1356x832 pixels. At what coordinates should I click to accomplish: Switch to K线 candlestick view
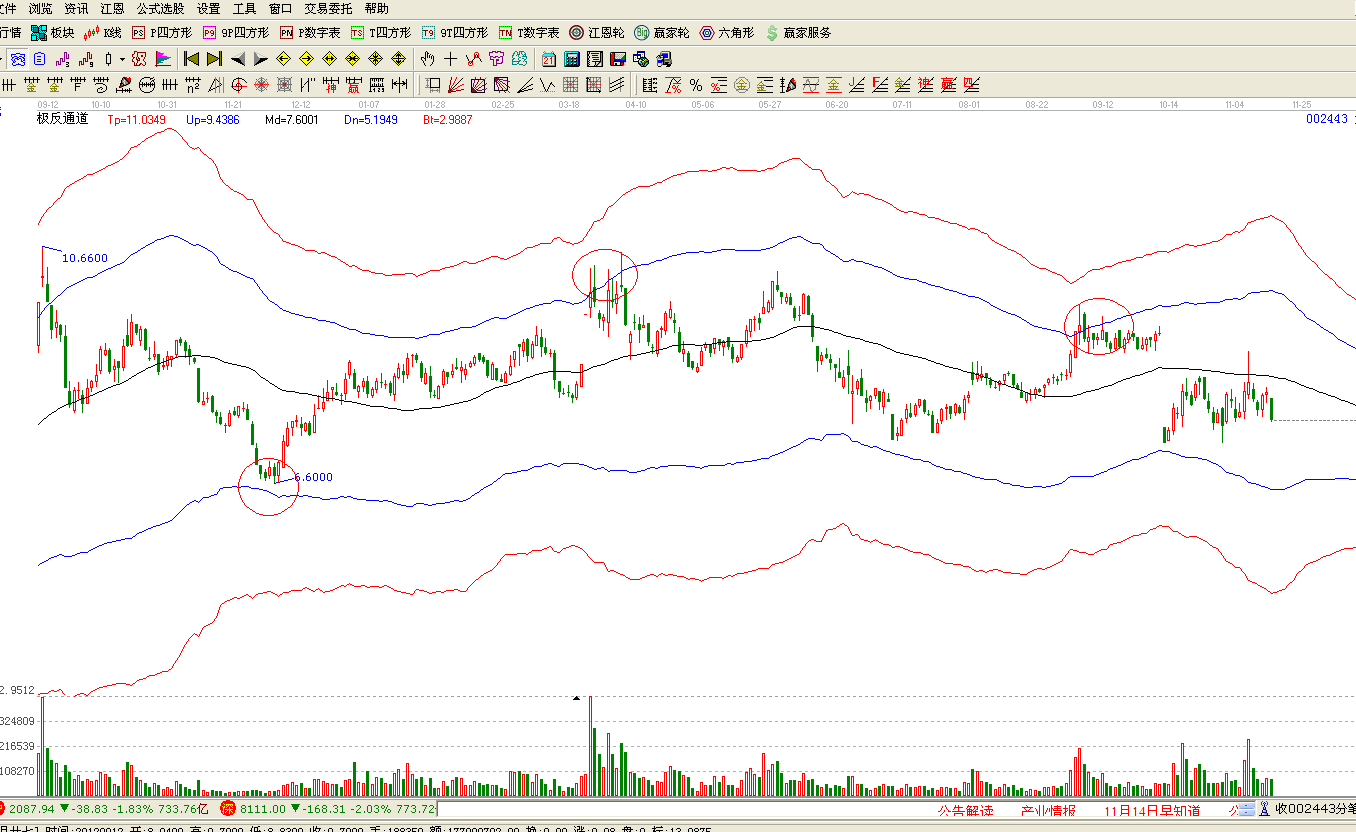point(103,33)
